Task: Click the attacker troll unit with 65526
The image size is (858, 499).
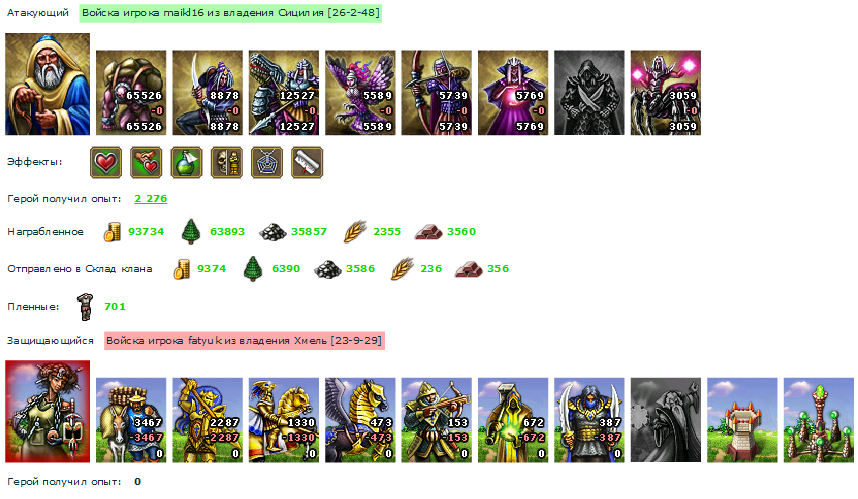Action: [x=131, y=93]
